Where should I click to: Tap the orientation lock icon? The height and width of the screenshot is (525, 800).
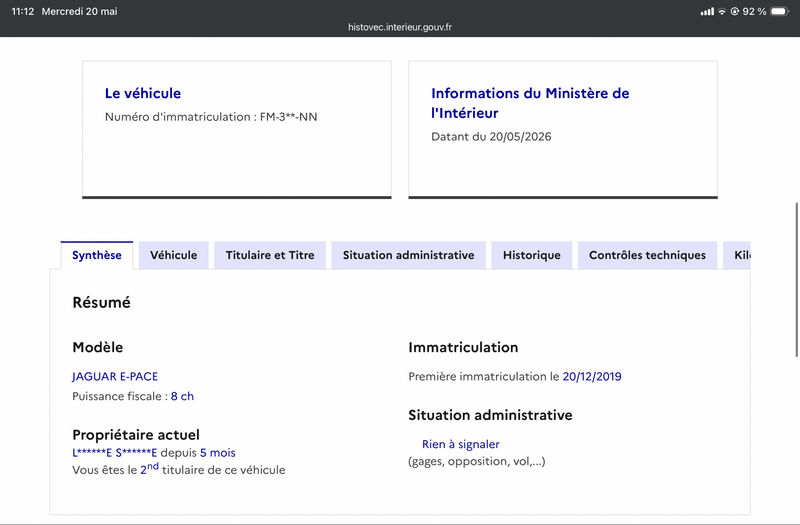click(735, 11)
